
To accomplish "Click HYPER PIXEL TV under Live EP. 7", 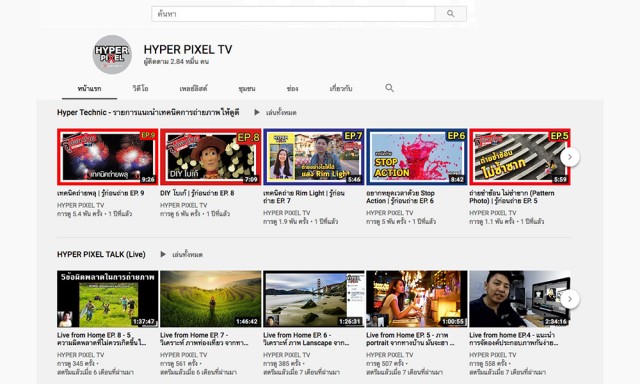I will (184, 355).
